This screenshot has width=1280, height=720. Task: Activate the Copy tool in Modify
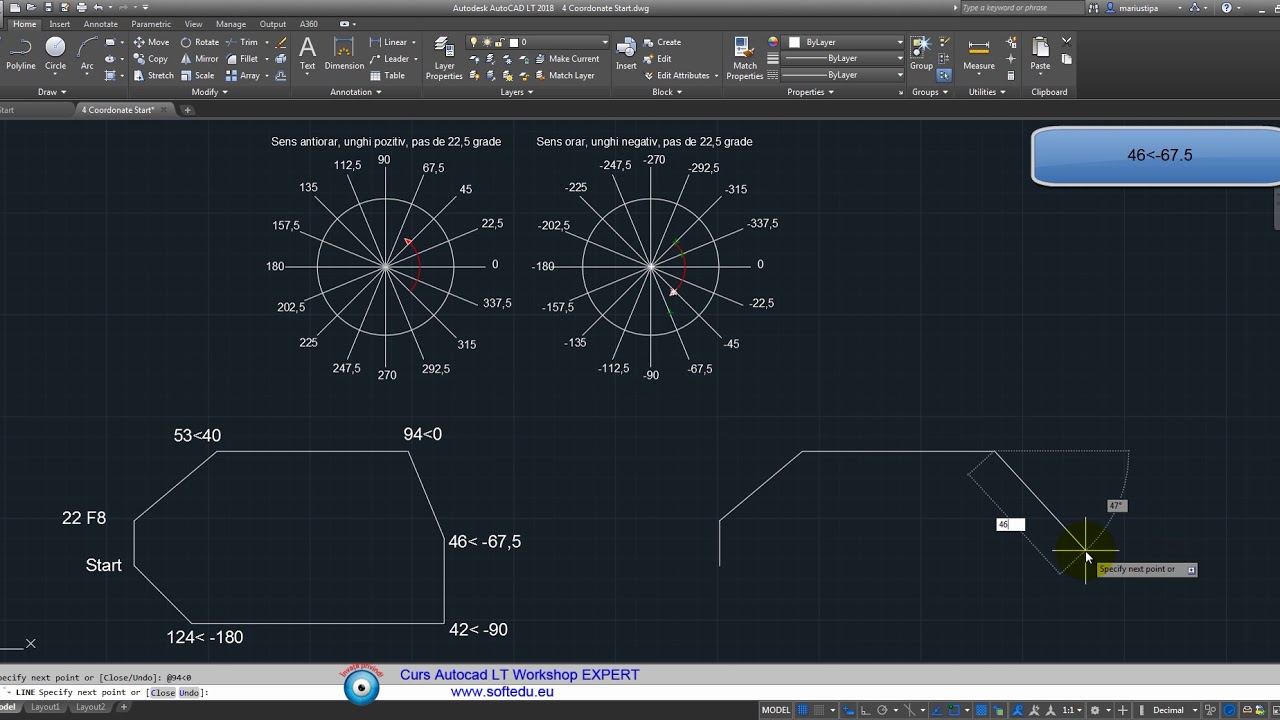[151, 58]
